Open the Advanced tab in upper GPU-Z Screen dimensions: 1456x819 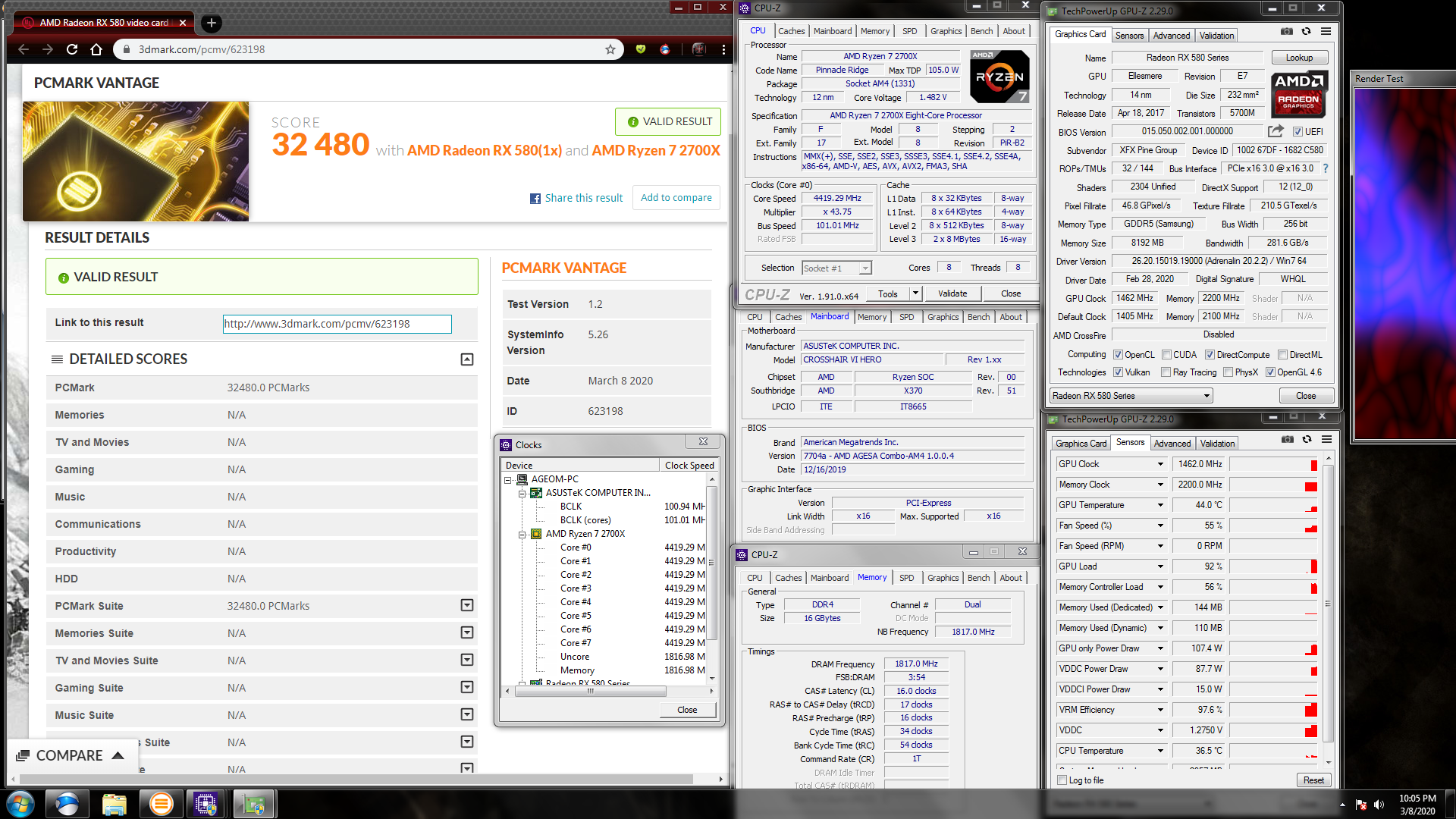1171,36
